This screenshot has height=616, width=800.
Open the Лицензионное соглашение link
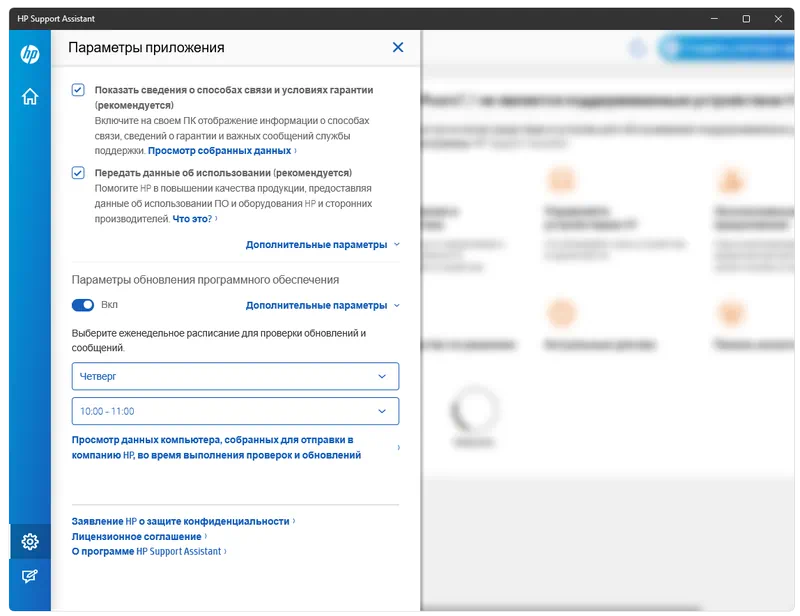click(x=137, y=536)
